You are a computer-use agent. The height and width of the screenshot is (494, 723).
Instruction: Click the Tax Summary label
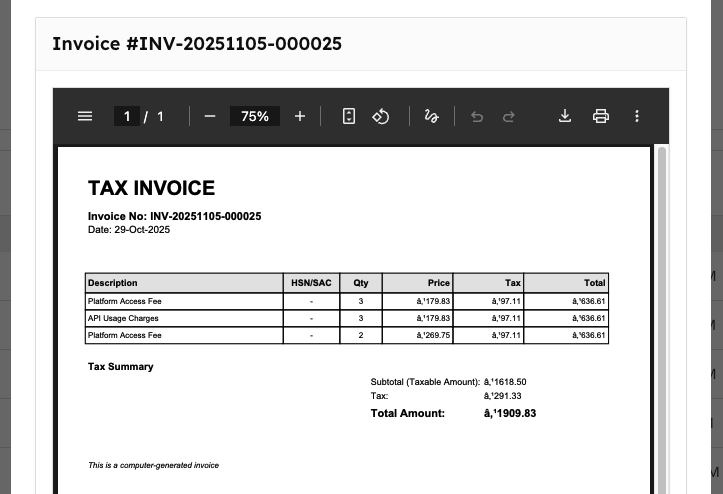(121, 367)
